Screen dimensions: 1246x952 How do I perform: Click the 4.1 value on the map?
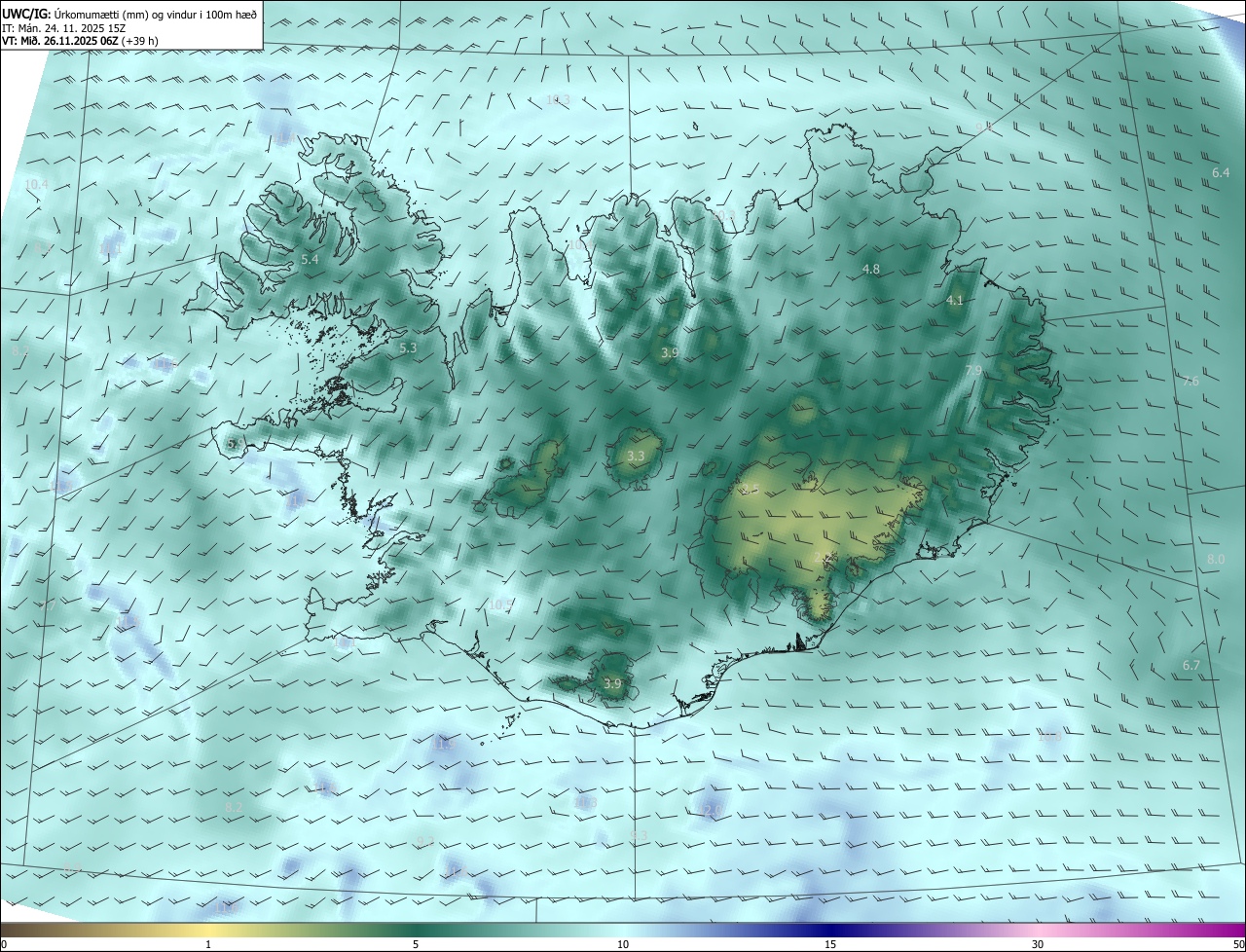tap(955, 301)
